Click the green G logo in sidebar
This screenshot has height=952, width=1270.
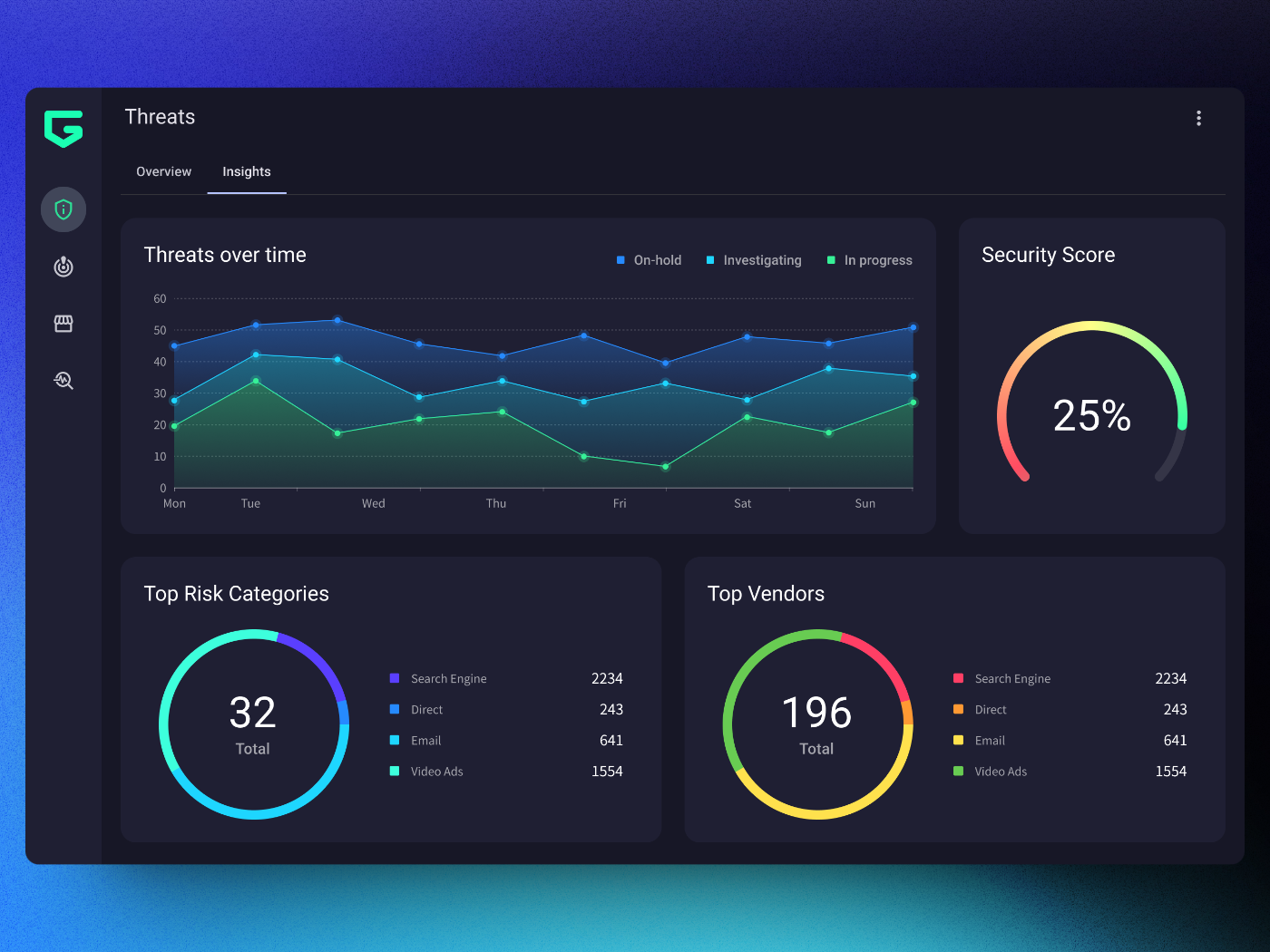(63, 129)
